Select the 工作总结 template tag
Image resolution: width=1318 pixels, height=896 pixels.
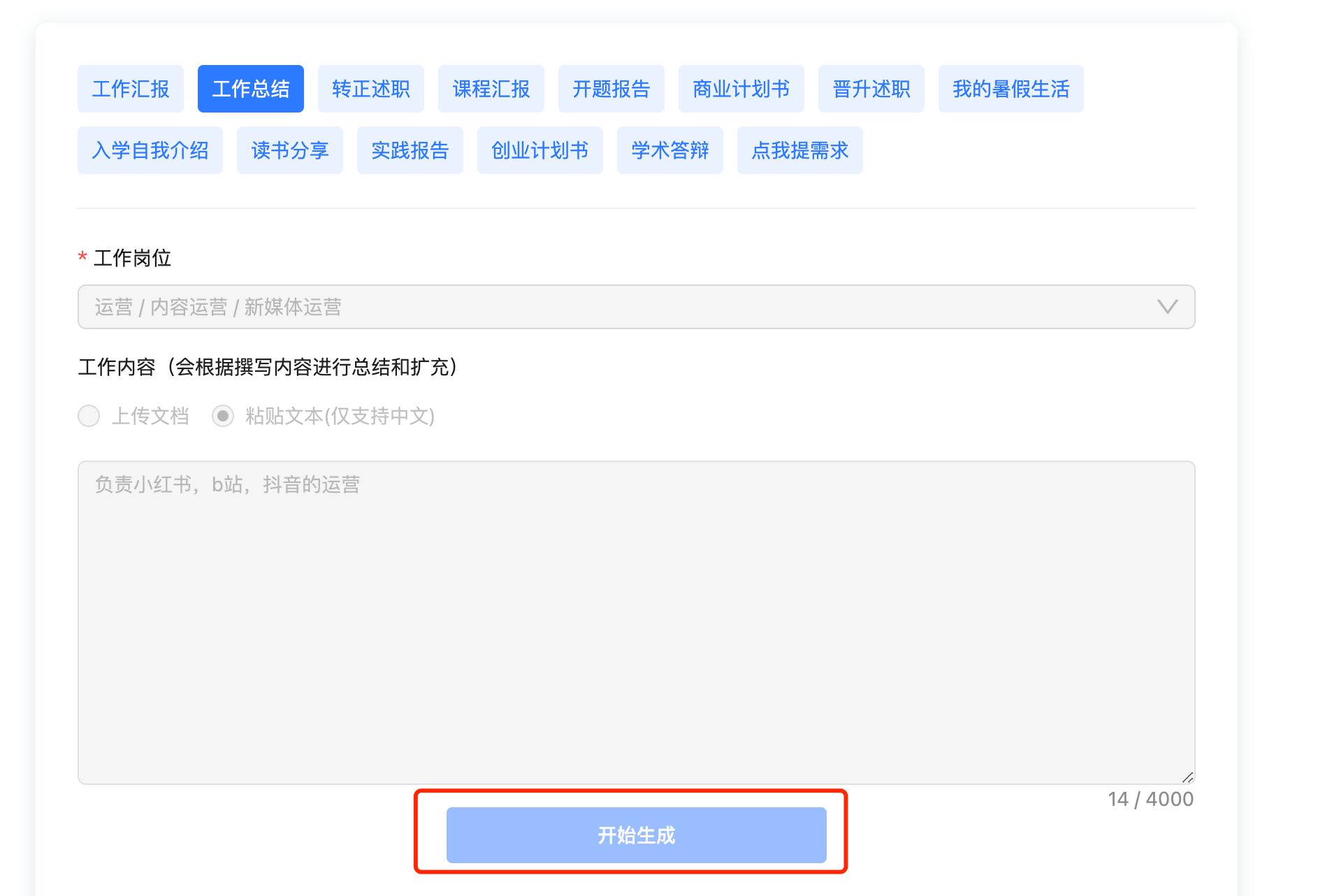(251, 89)
